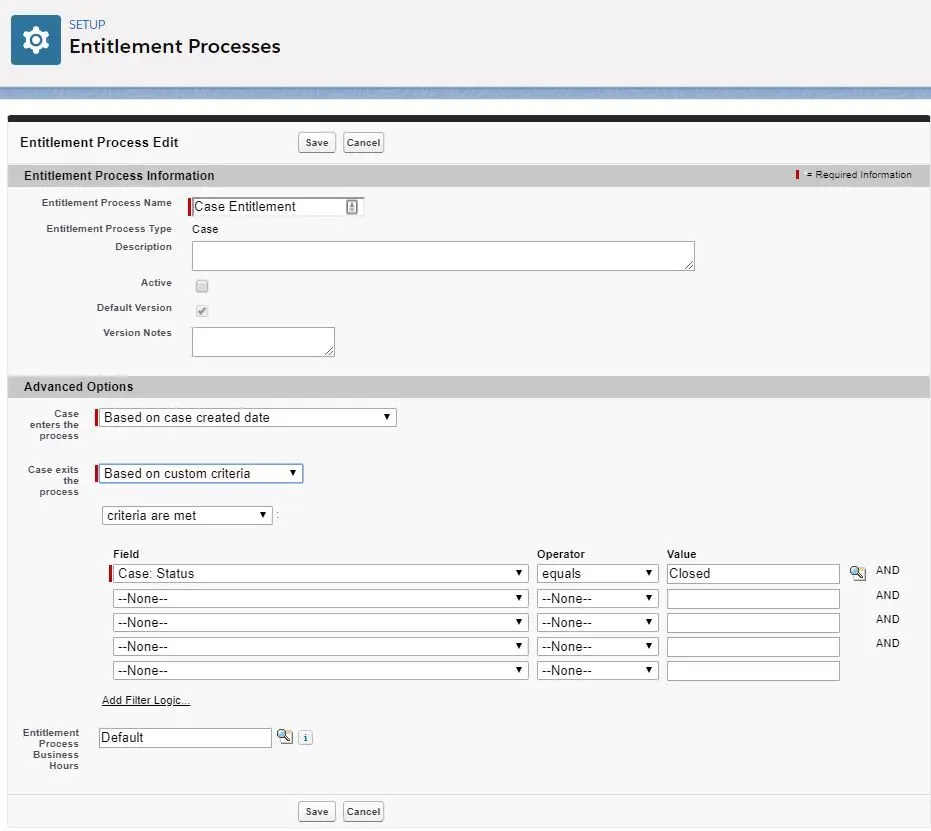Image resolution: width=931 pixels, height=831 pixels.
Task: Click the lookup icon beside Closed value
Action: [x=857, y=573]
